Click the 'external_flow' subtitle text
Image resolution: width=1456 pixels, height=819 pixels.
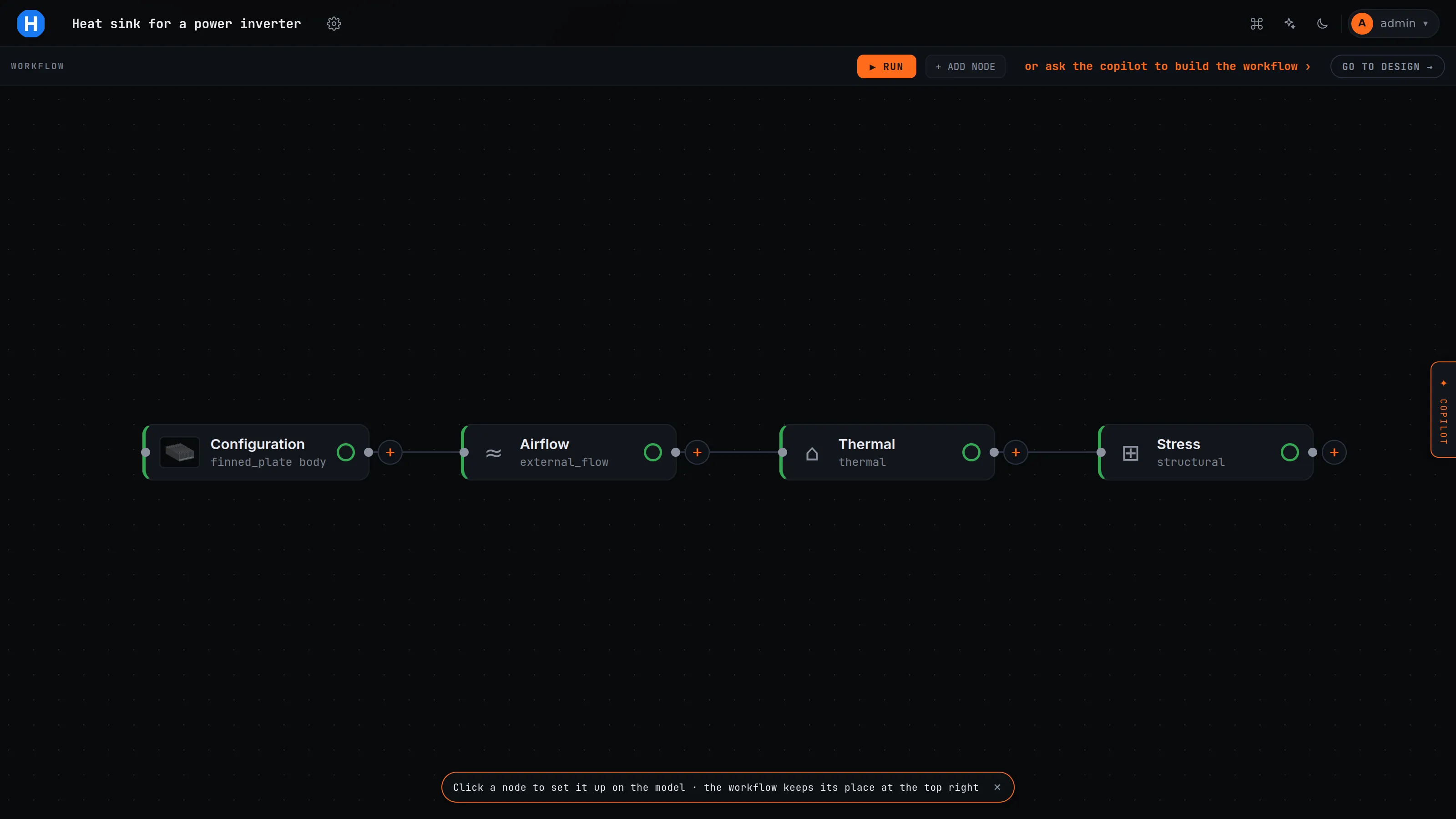[564, 462]
